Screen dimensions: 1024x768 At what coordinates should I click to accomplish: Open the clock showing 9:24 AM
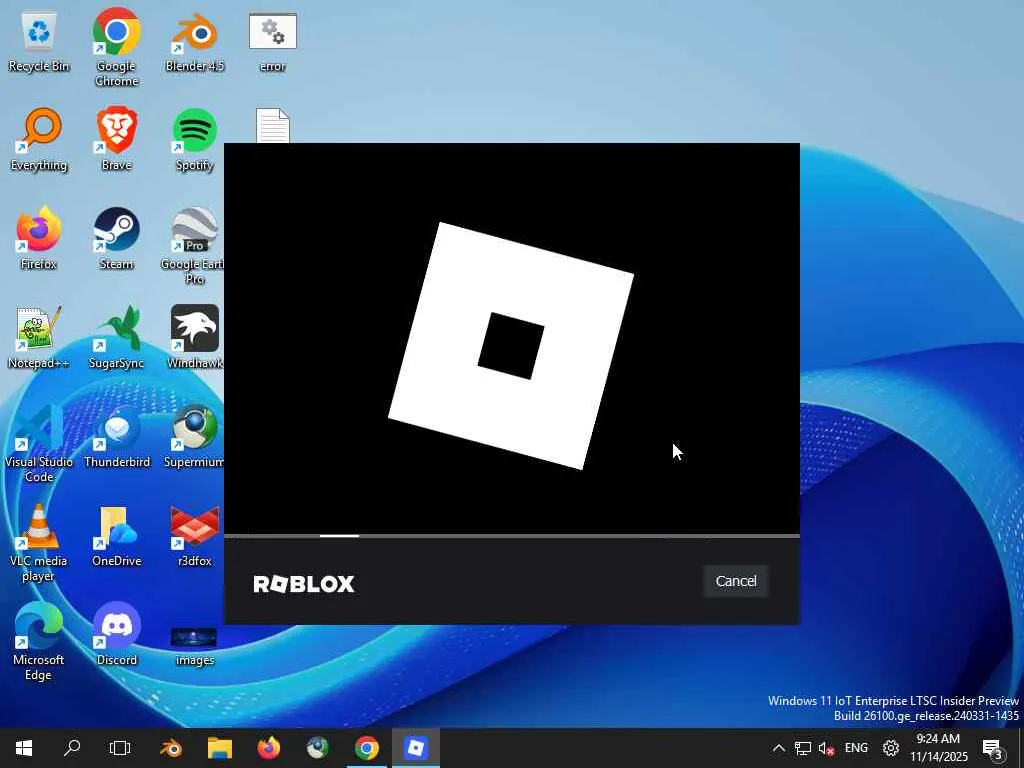[x=938, y=748]
